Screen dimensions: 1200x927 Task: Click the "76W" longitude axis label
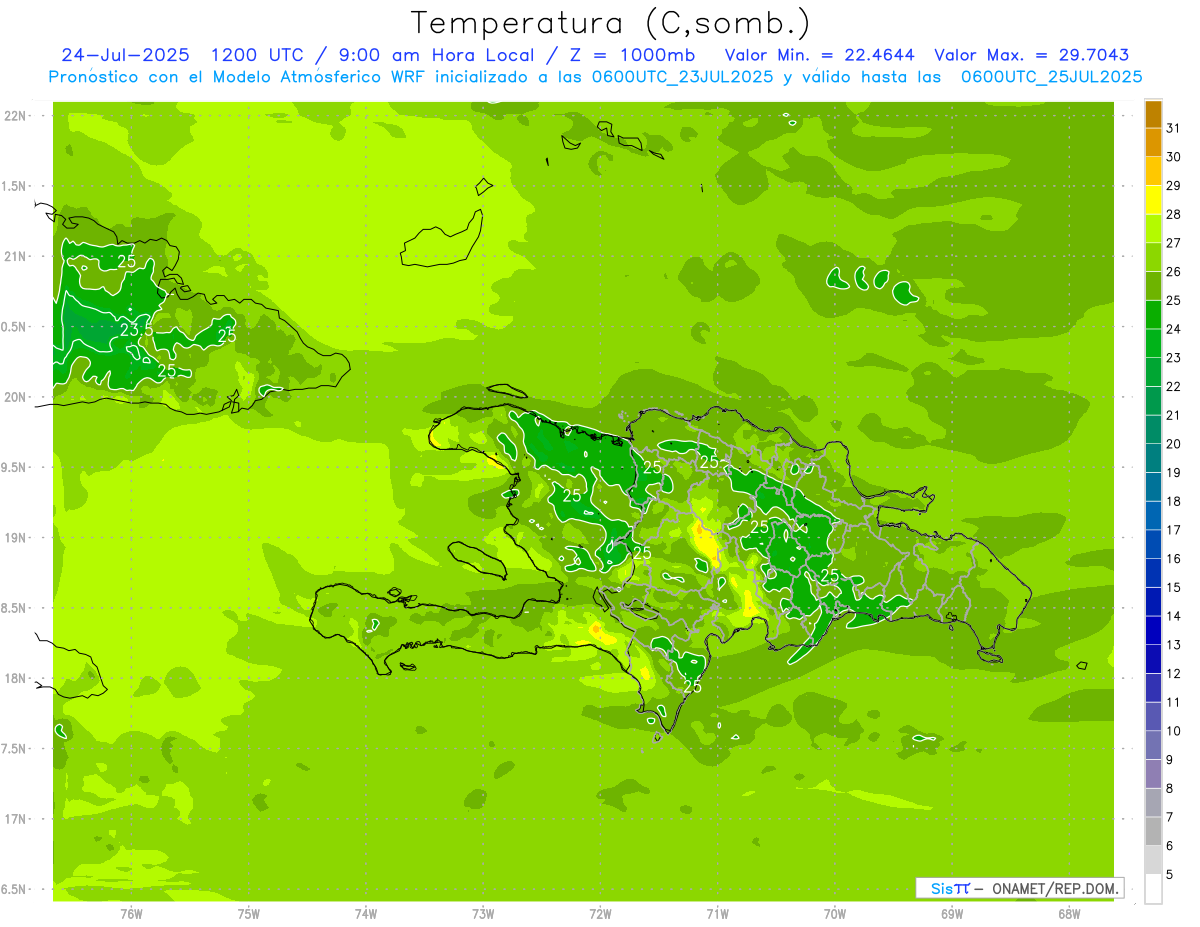[131, 914]
